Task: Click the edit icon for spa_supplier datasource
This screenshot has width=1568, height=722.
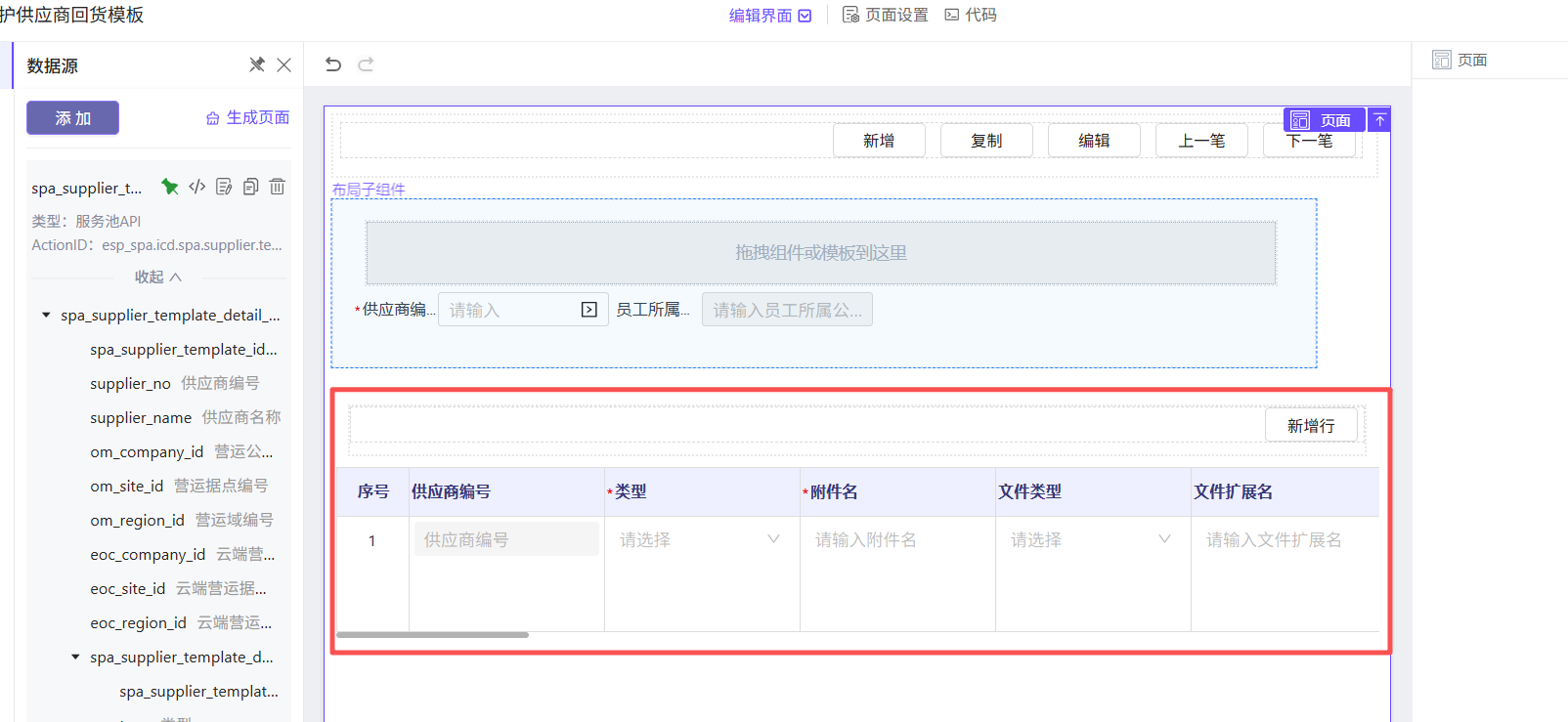Action: (x=224, y=187)
